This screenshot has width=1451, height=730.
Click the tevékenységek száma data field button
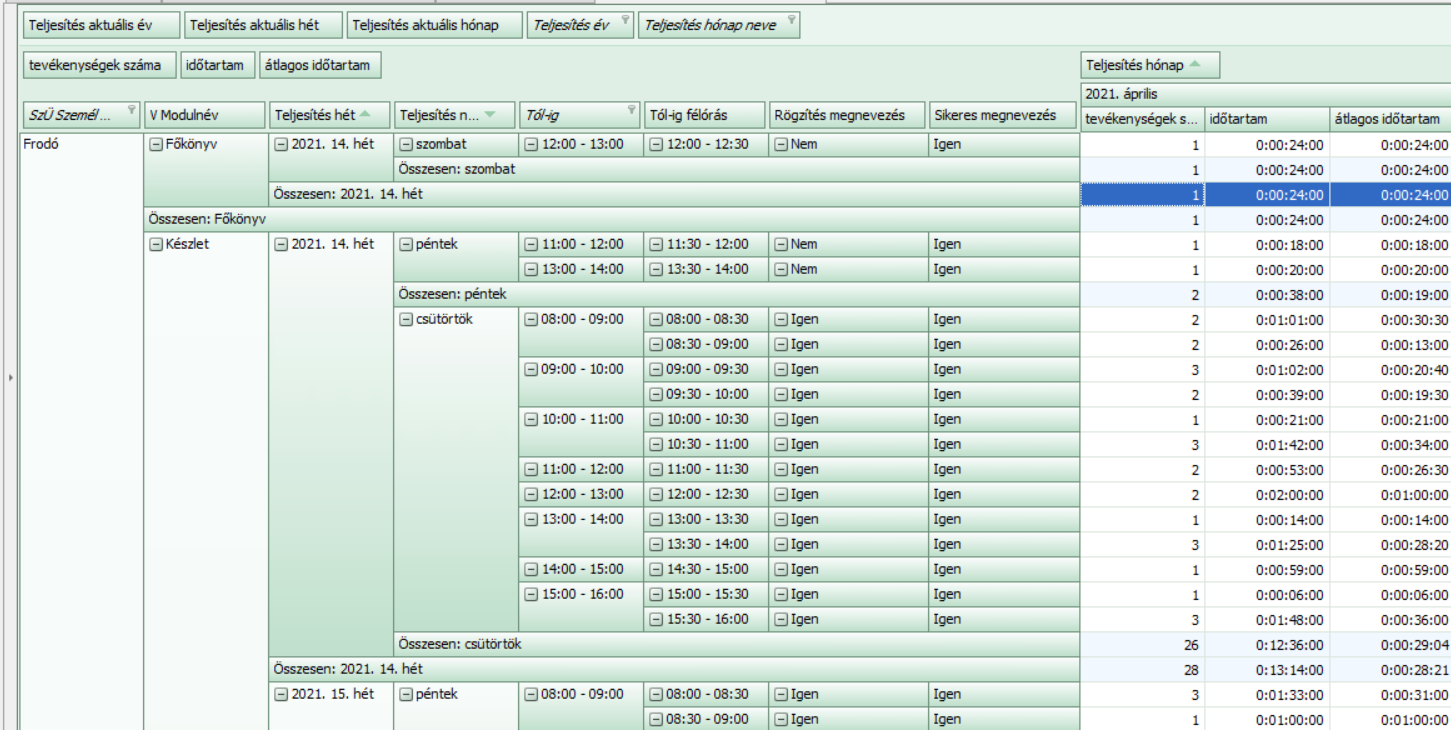coord(99,66)
